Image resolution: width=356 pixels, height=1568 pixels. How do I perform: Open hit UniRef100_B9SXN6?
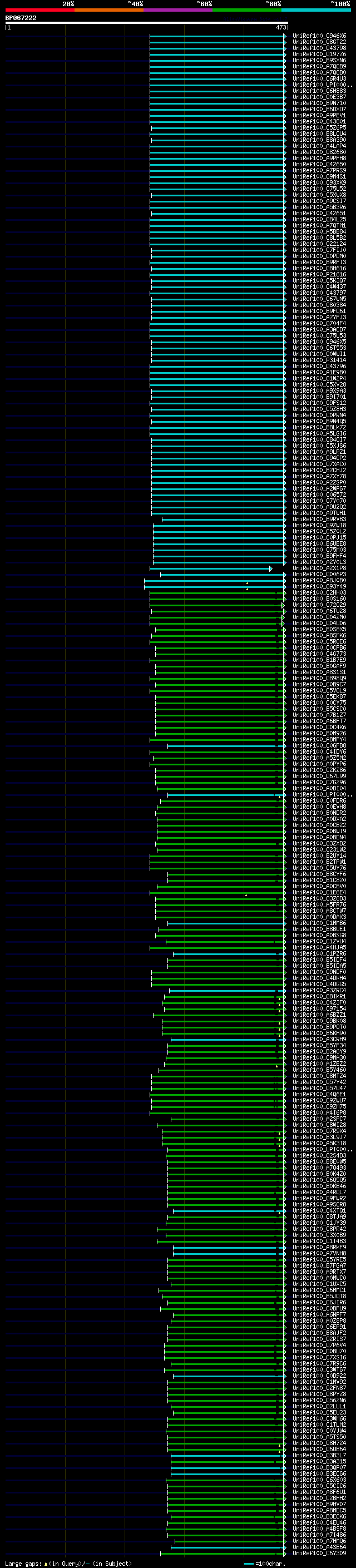(319, 60)
